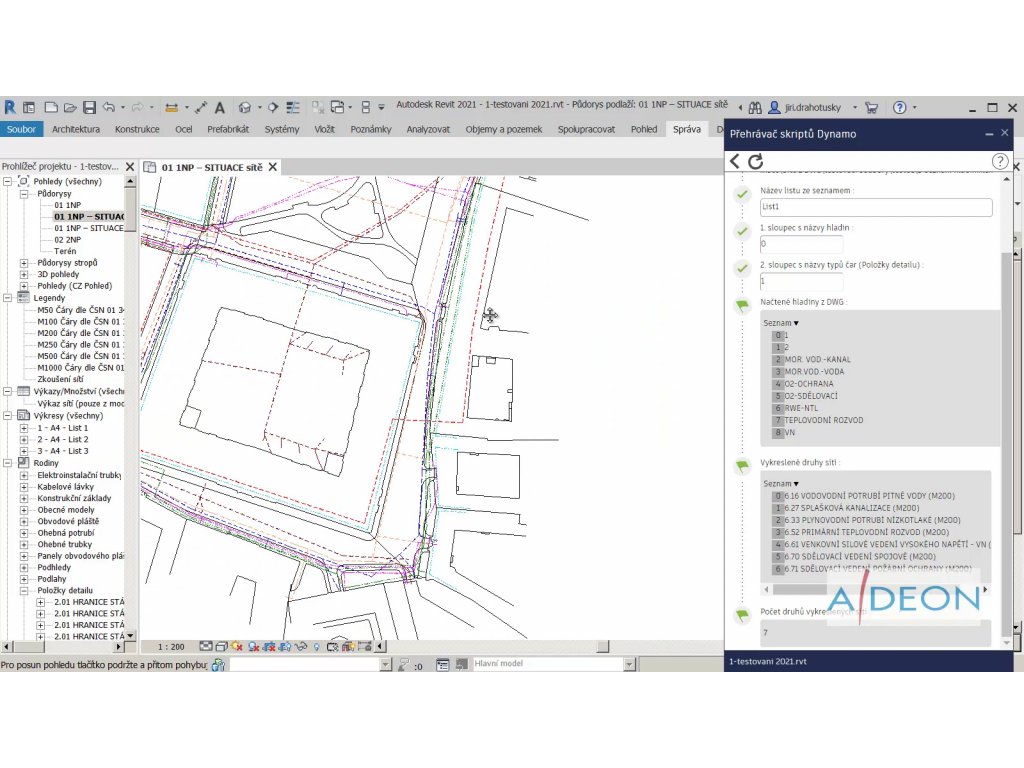Select the Measure tool icon
Screen dimensions: 1024x768
pos(171,107)
